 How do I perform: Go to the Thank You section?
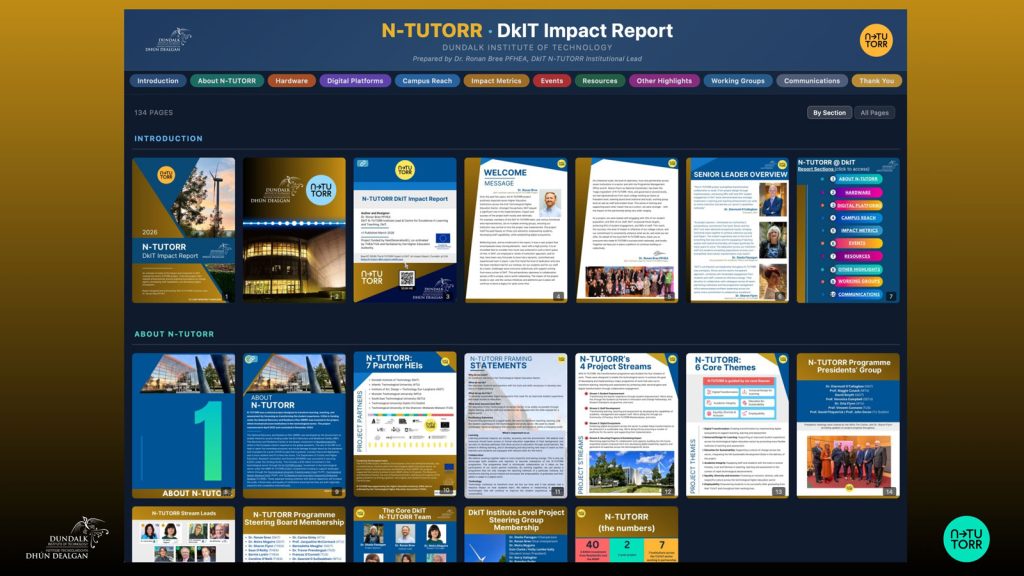[x=876, y=81]
